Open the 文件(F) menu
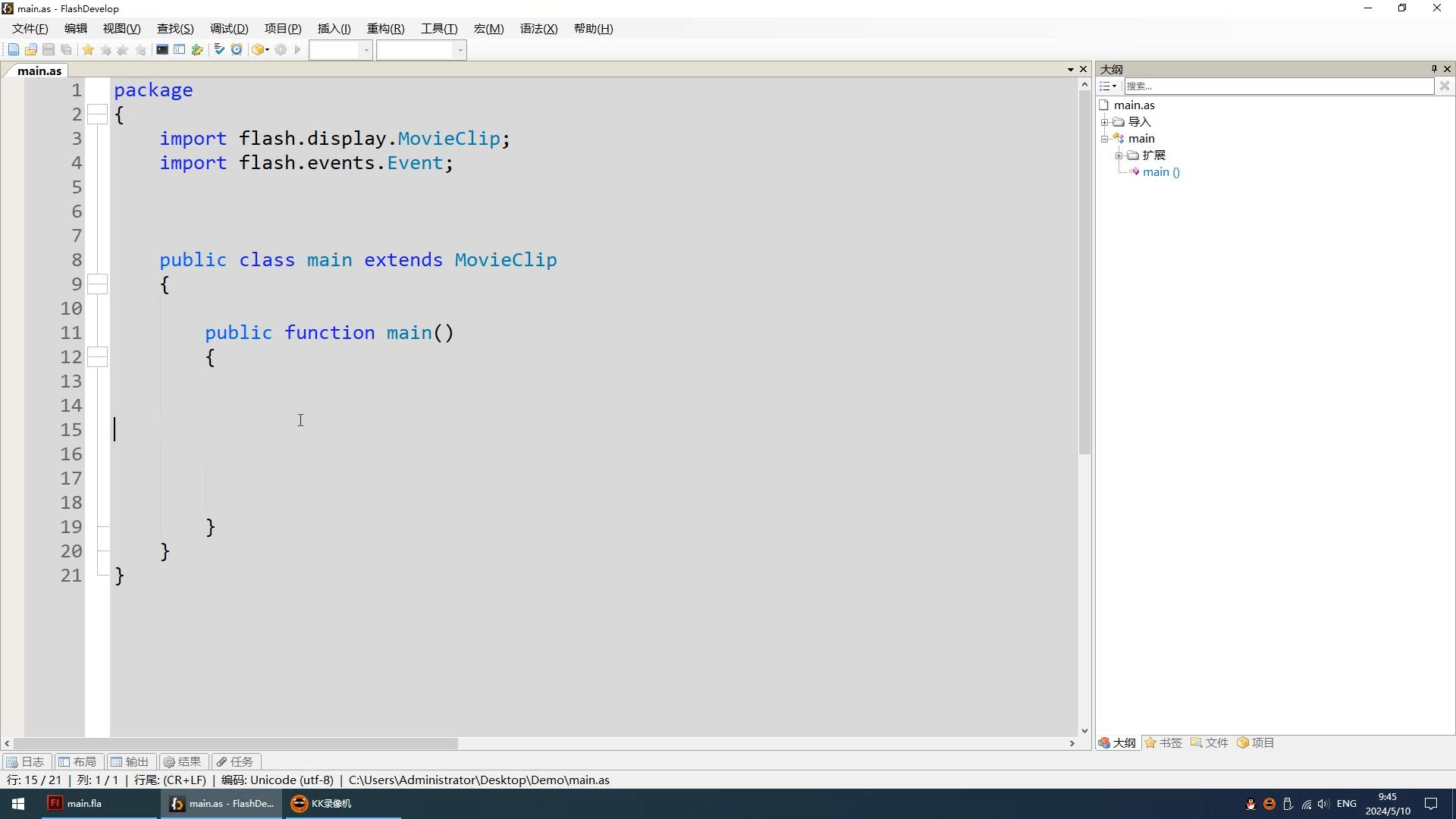This screenshot has height=819, width=1456. coord(30,29)
